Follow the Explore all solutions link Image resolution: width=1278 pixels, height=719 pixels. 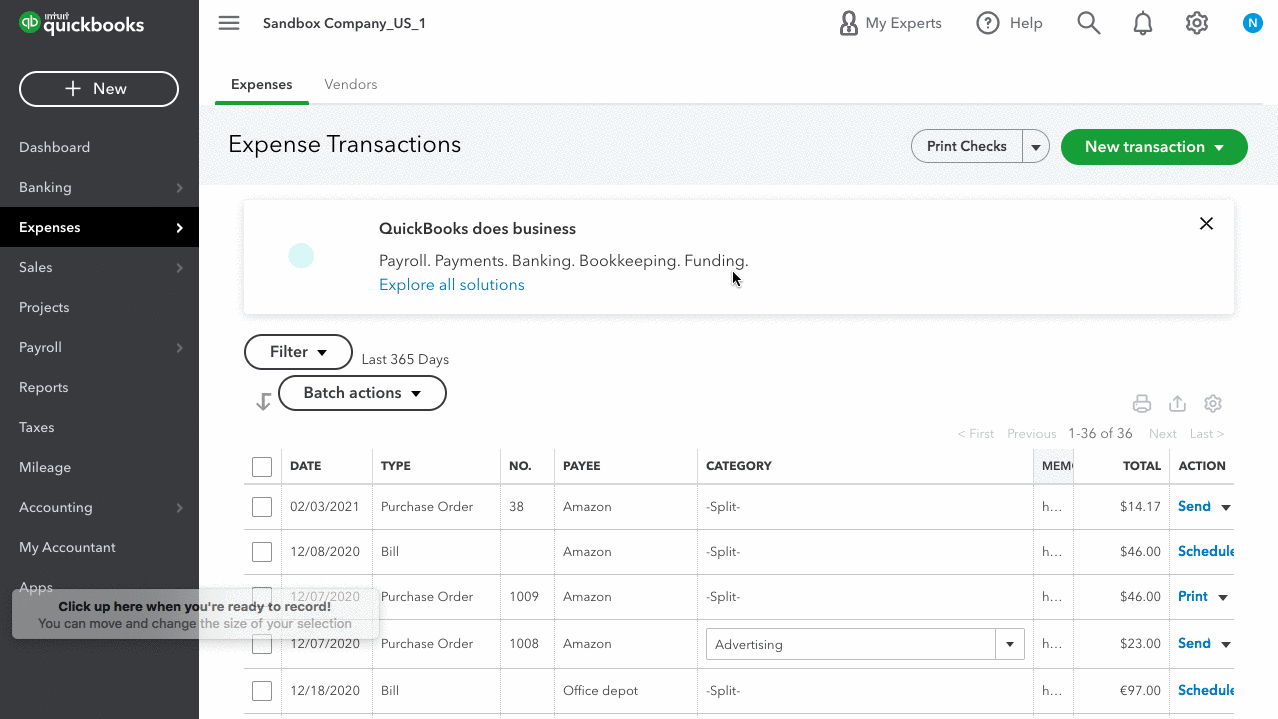pos(452,285)
